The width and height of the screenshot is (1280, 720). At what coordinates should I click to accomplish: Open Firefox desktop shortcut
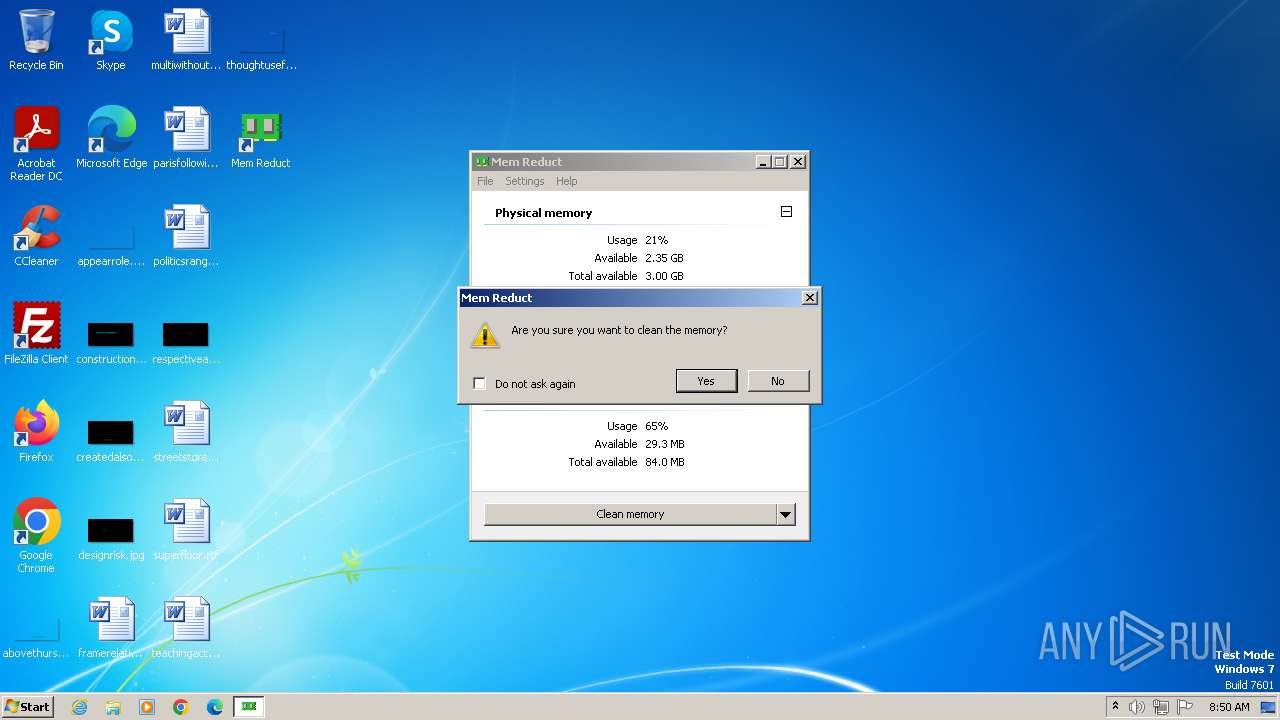tap(36, 432)
